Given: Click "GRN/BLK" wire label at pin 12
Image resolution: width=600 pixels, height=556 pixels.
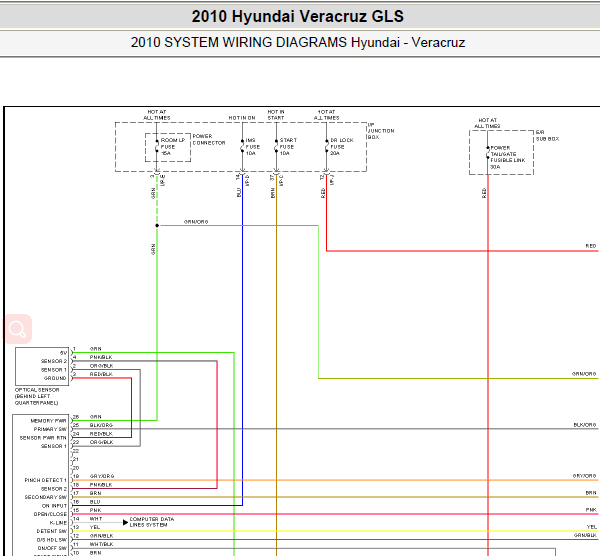Looking at the screenshot, I should click(101, 535).
